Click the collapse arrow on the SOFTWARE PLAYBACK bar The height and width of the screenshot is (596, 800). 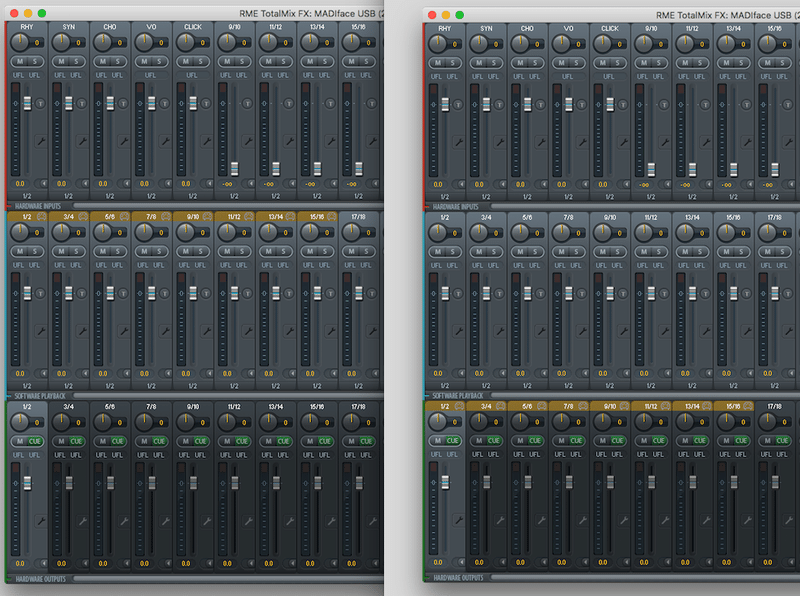(x=8, y=395)
